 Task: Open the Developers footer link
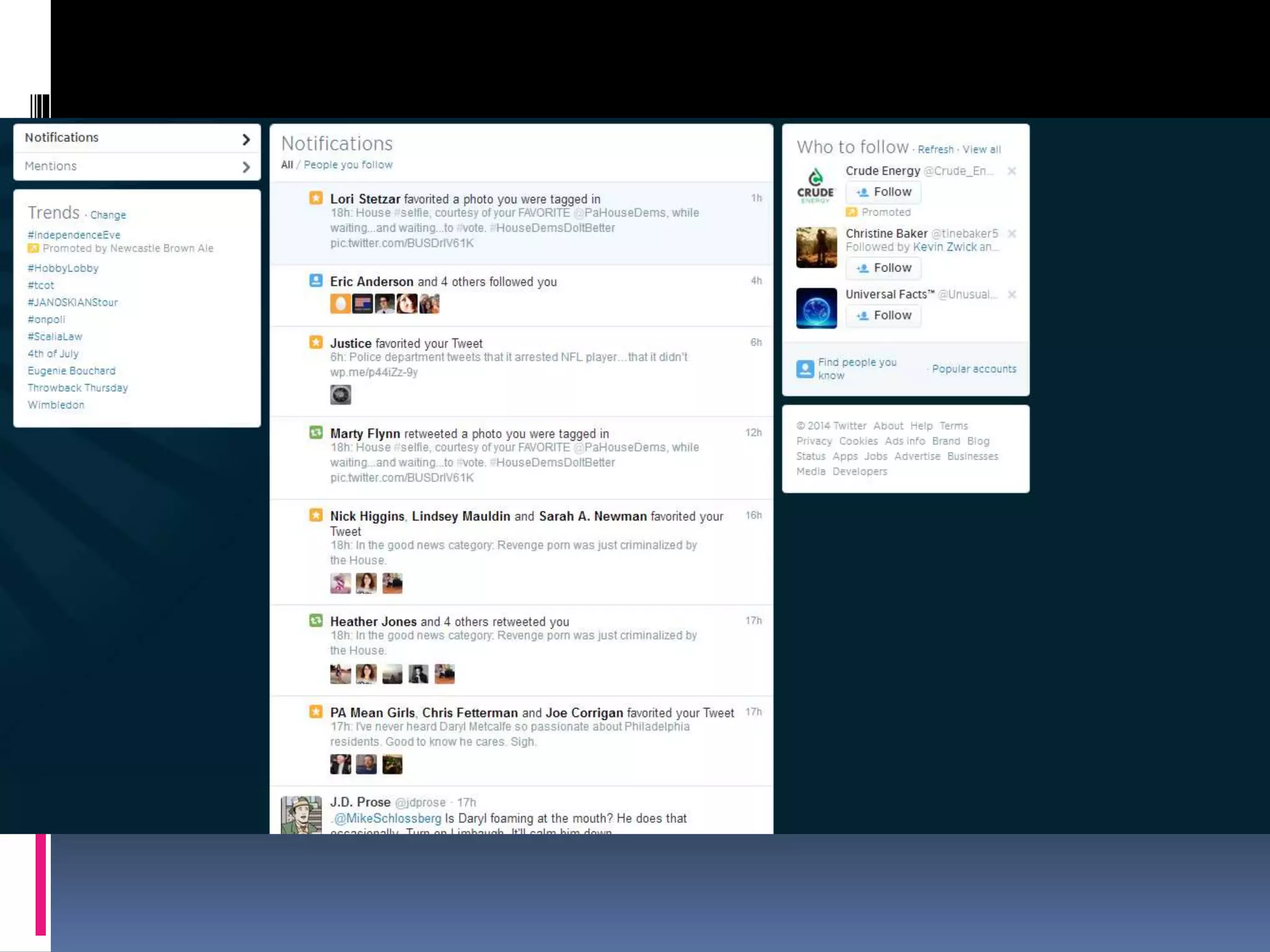coord(859,472)
